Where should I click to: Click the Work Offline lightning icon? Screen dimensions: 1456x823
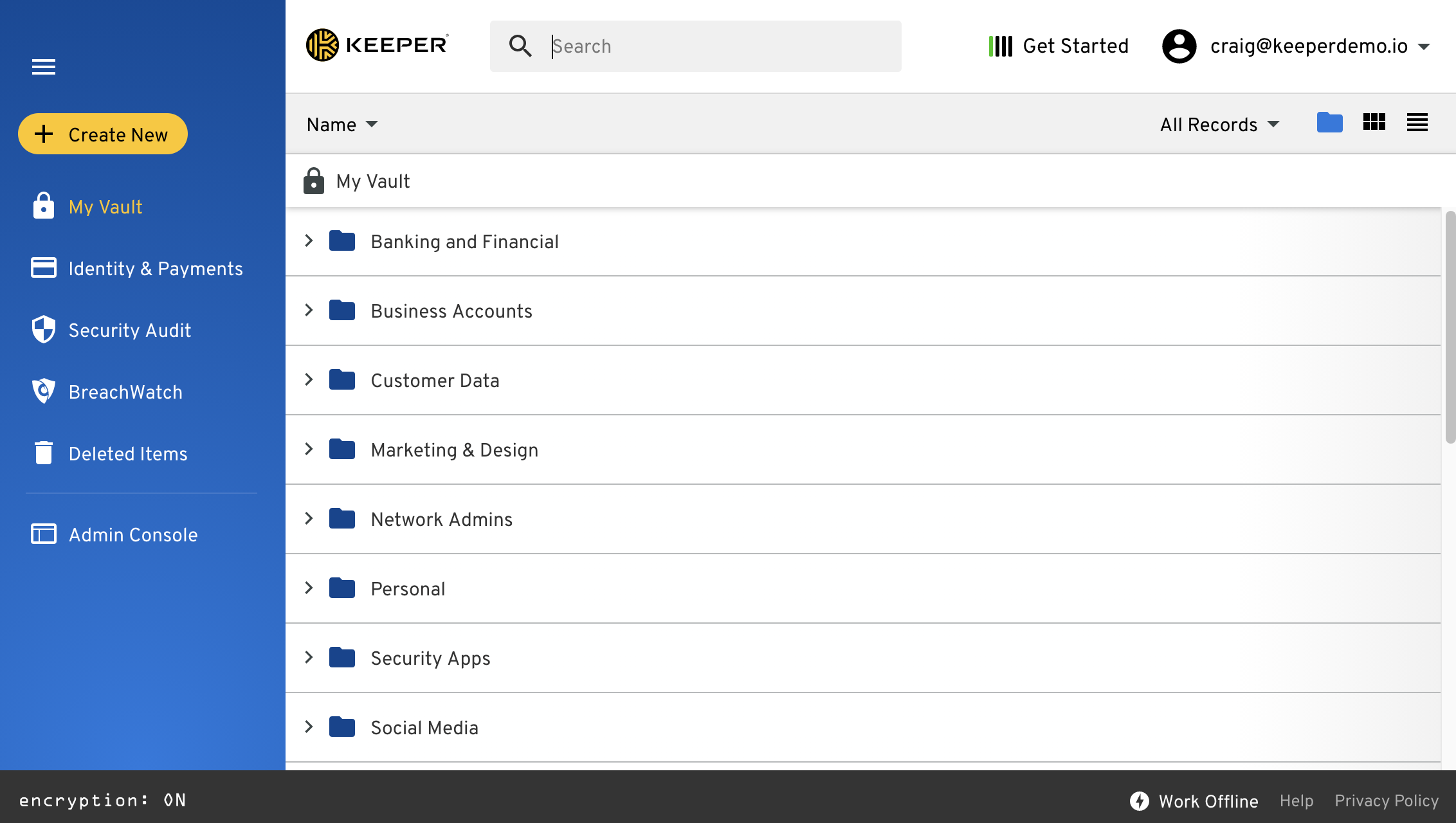[x=1140, y=801]
